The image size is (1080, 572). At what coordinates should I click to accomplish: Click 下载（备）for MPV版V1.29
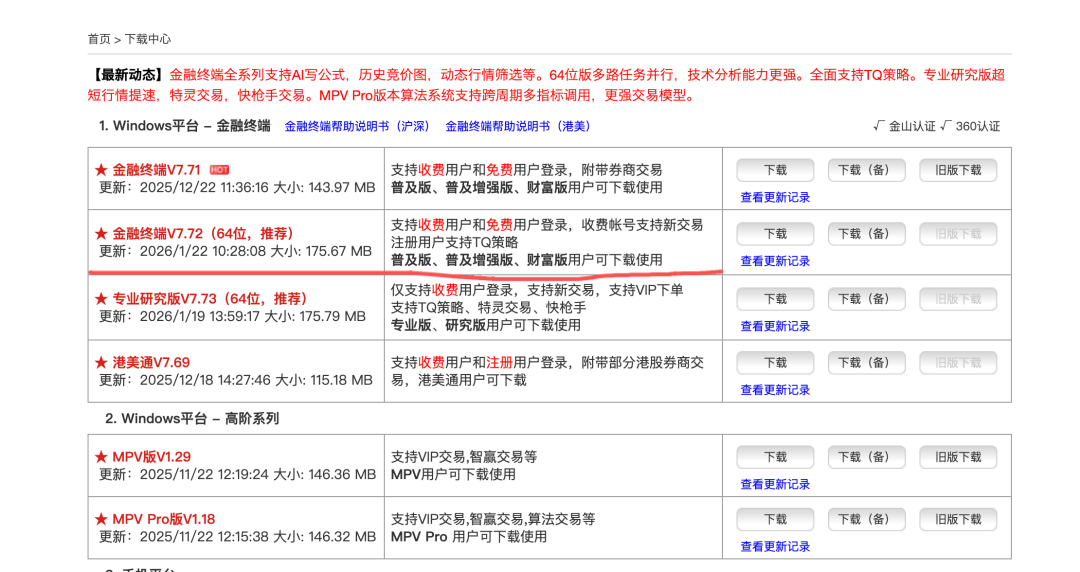pyautogui.click(x=866, y=458)
